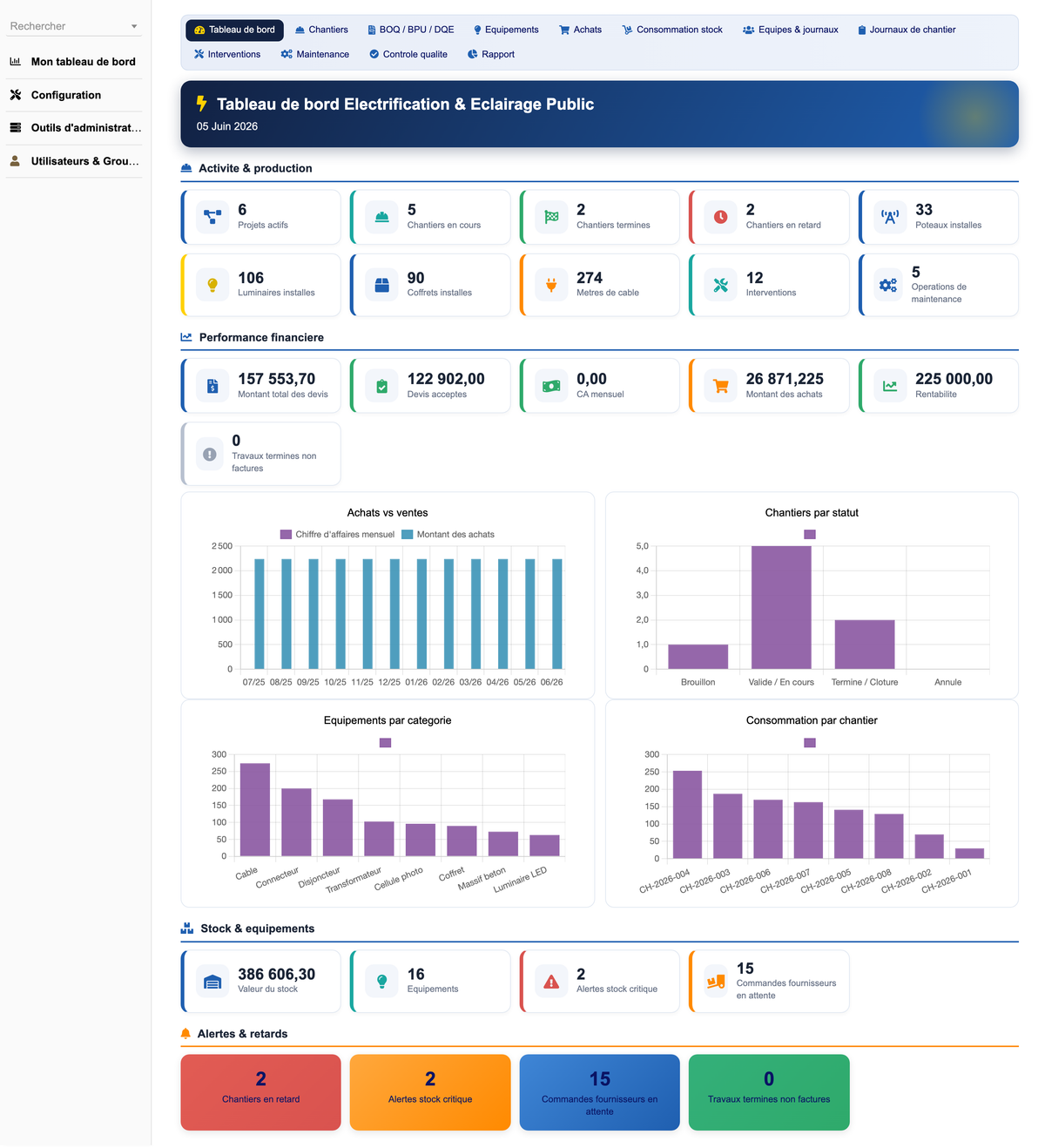
Task: Click the 225 000,00 Rentabilite value
Action: [954, 379]
